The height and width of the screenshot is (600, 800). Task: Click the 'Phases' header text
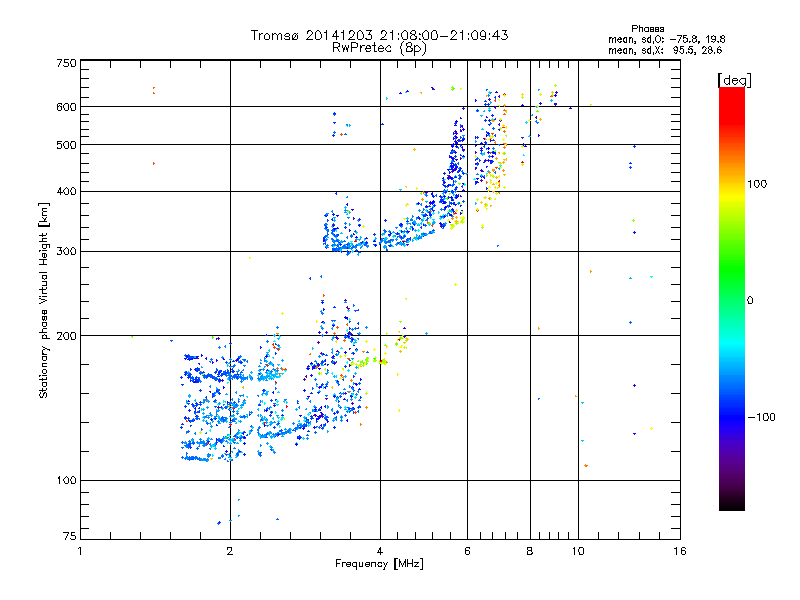point(647,29)
